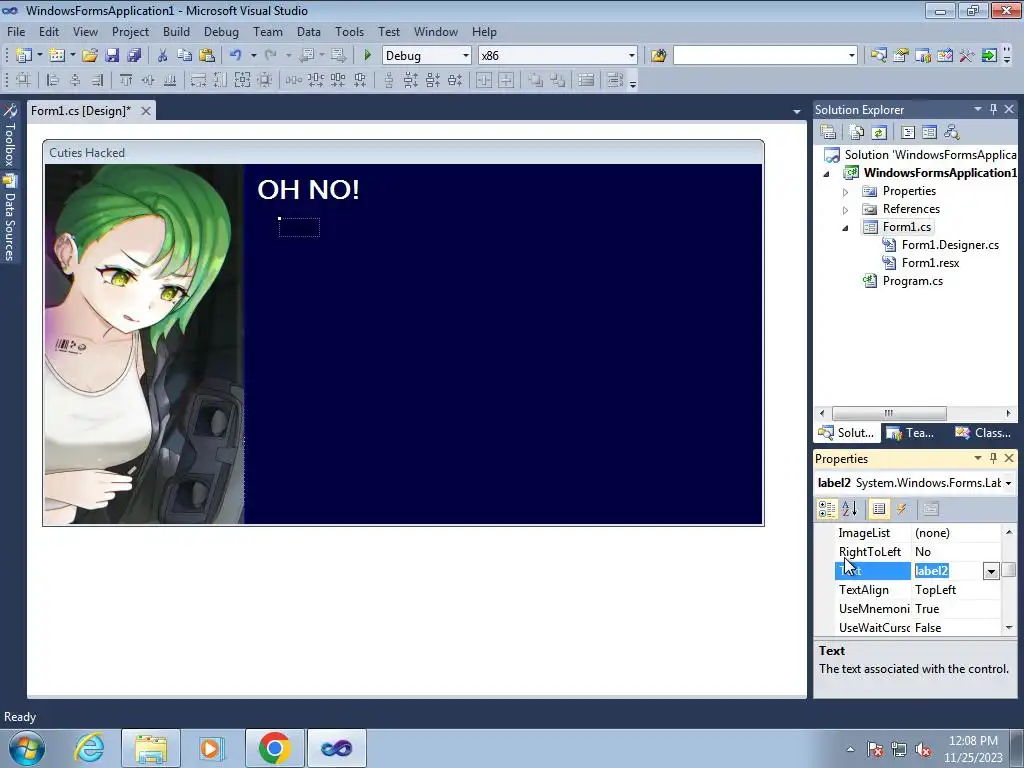Image resolution: width=1024 pixels, height=768 pixels.
Task: Click the Cut scissors icon
Action: click(x=163, y=56)
